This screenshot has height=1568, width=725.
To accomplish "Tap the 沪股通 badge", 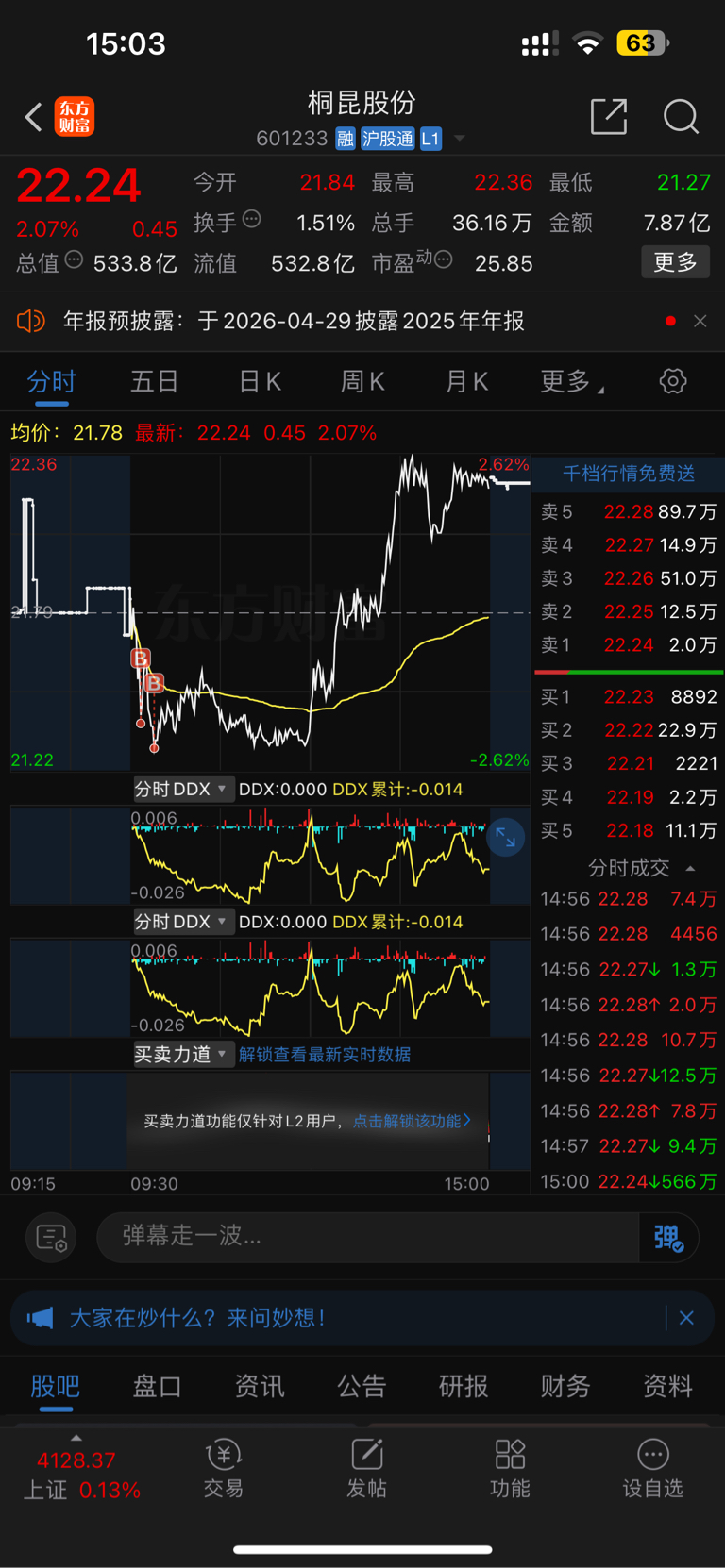I will (x=387, y=139).
